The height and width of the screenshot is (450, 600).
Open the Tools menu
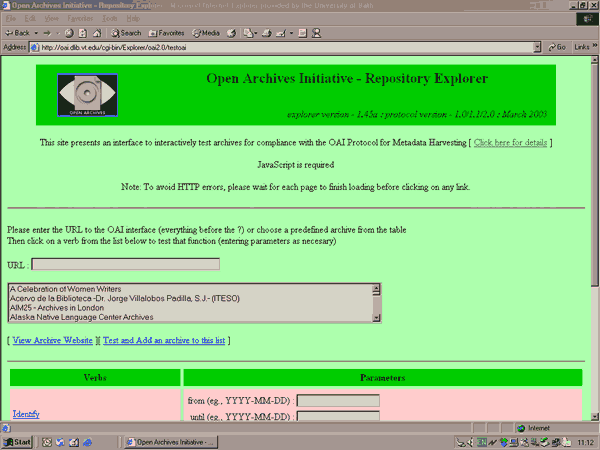pyautogui.click(x=107, y=19)
